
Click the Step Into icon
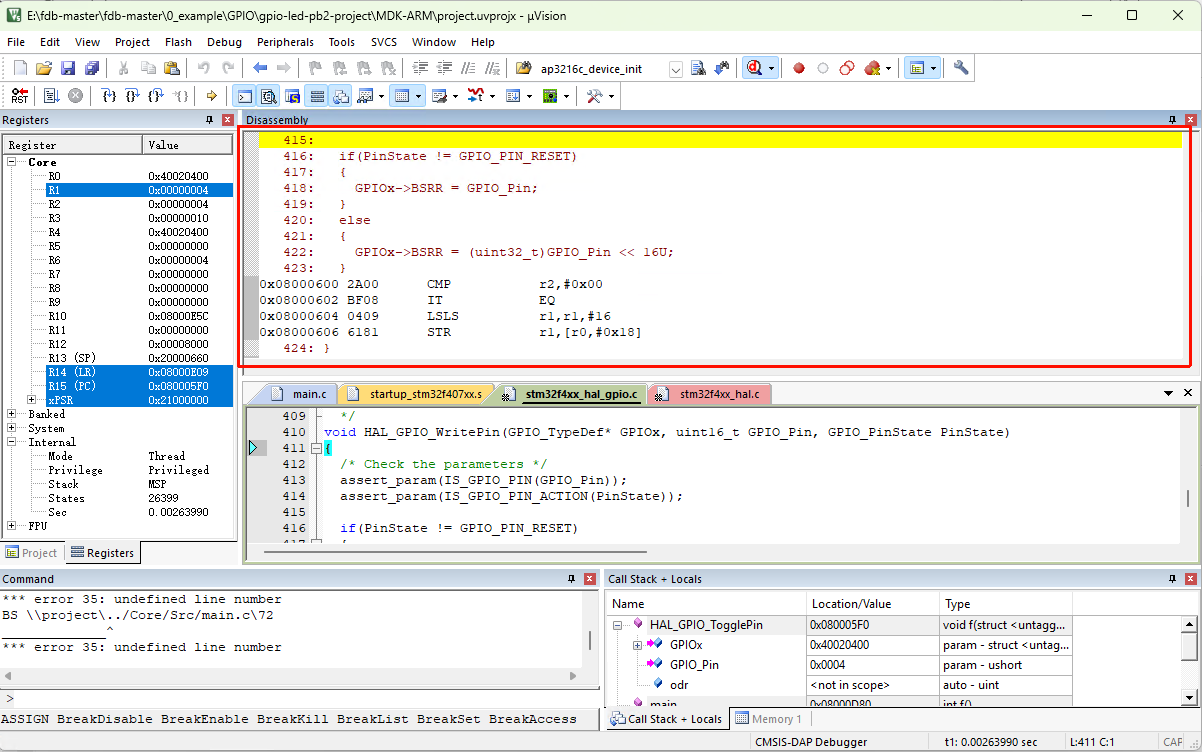click(x=109, y=96)
